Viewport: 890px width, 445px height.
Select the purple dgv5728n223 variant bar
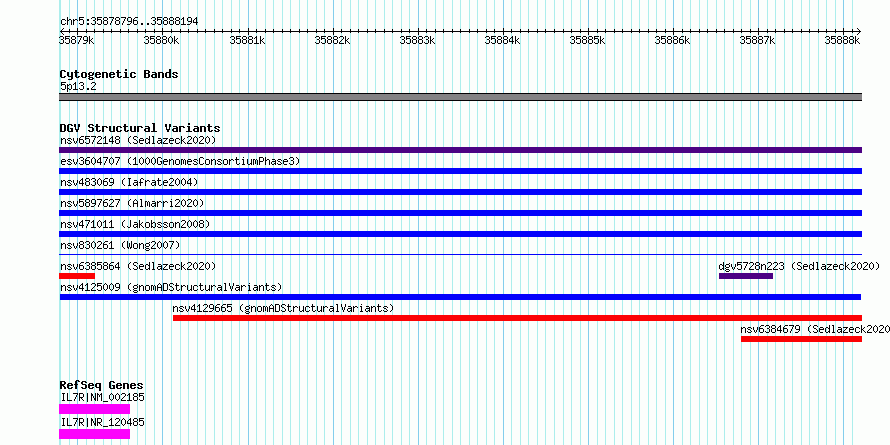coord(746,276)
